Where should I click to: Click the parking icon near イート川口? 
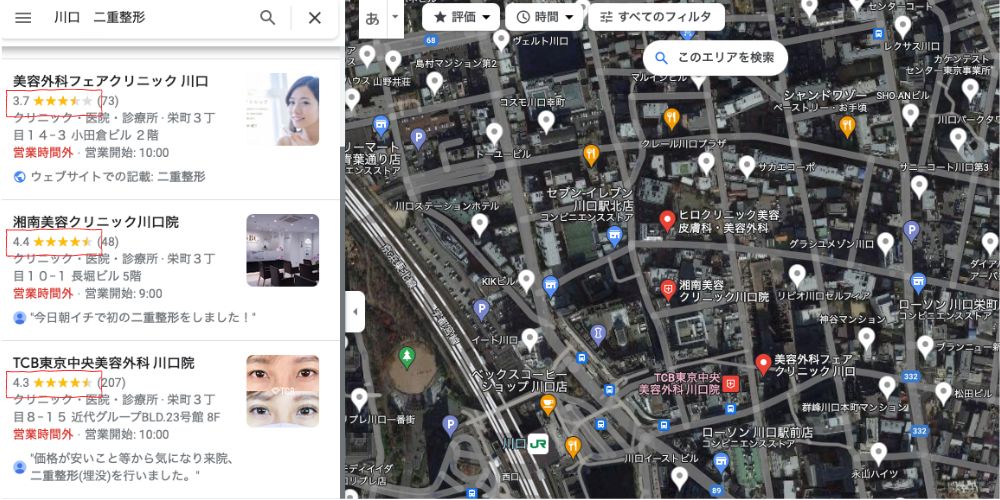click(x=482, y=311)
